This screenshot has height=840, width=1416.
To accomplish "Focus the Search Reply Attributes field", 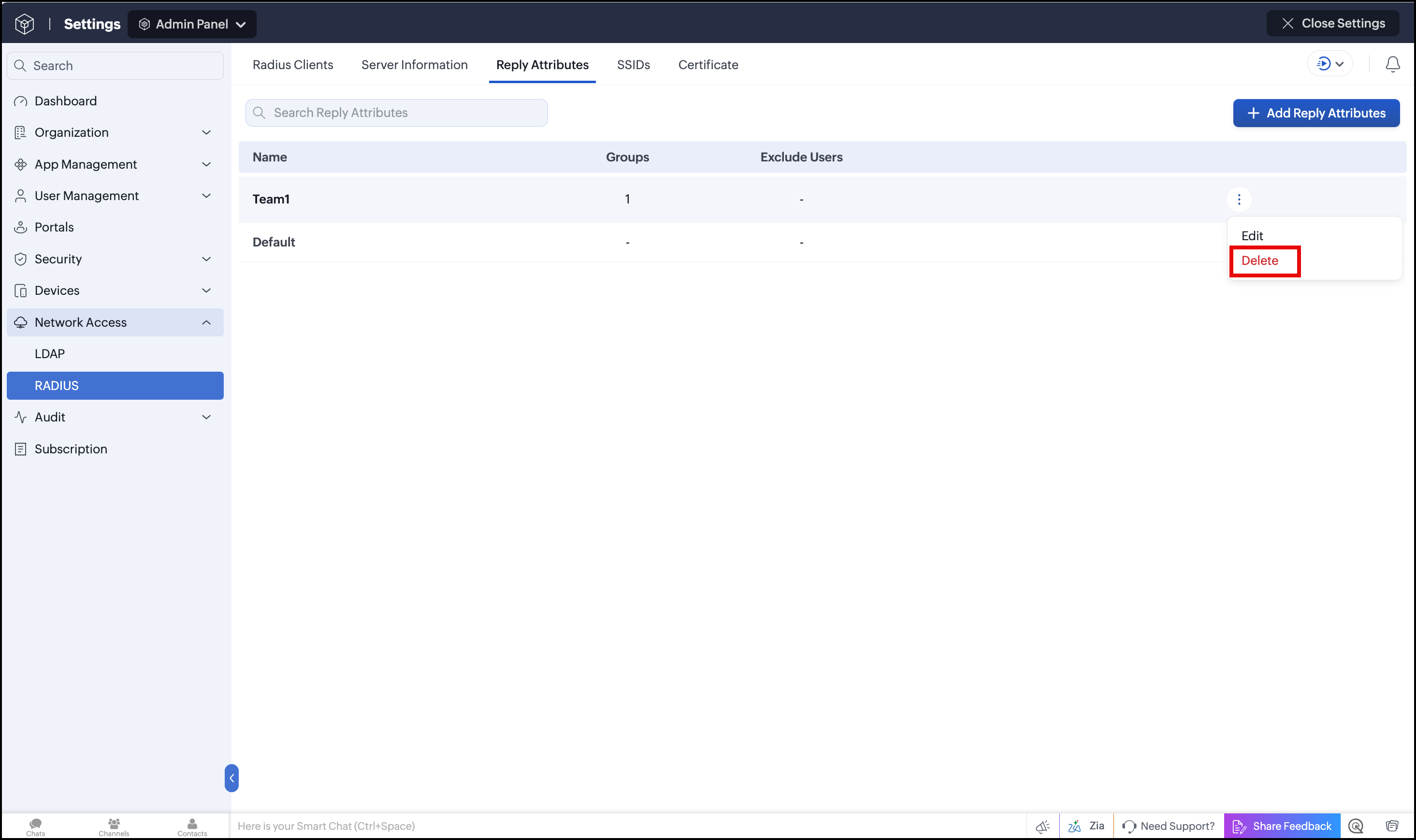I will tap(396, 113).
